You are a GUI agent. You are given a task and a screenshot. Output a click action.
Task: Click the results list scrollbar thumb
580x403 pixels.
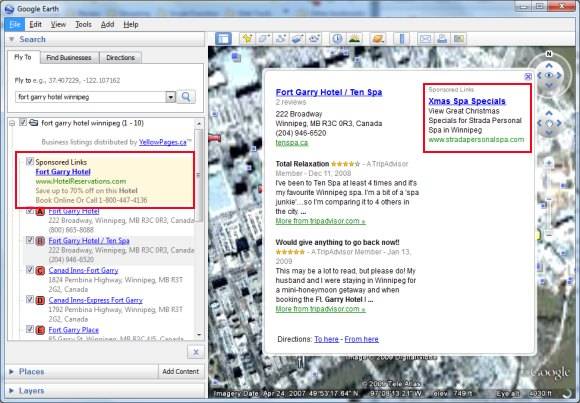(199, 175)
